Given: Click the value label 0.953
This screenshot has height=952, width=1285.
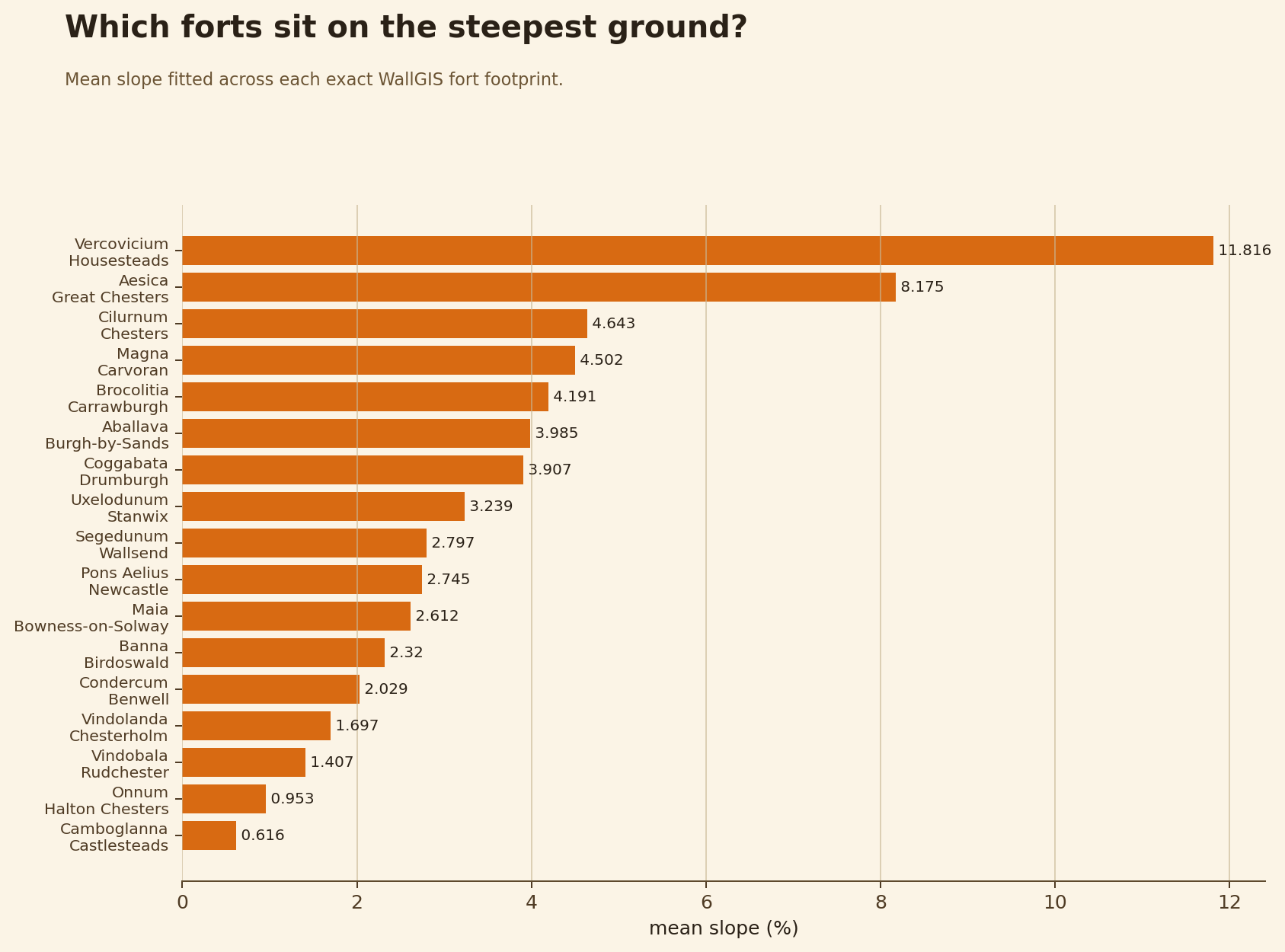Looking at the screenshot, I should 292,799.
